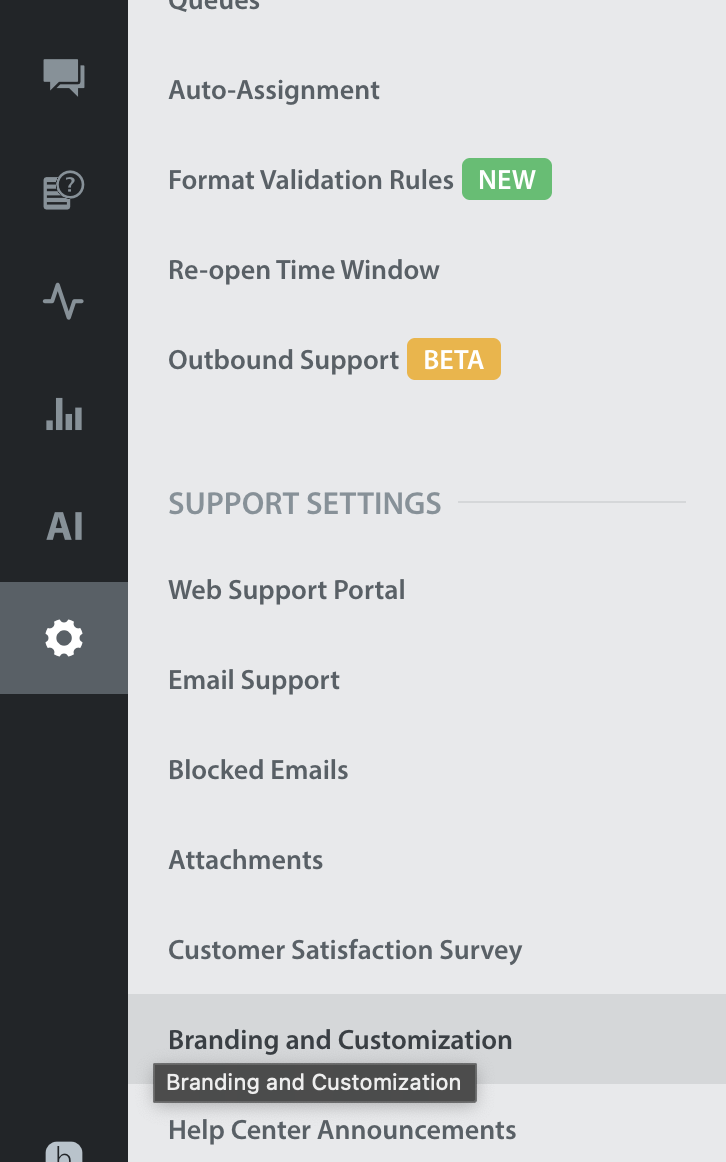Viewport: 726px width, 1162px height.
Task: Go to Attachments settings
Action: 245,860
